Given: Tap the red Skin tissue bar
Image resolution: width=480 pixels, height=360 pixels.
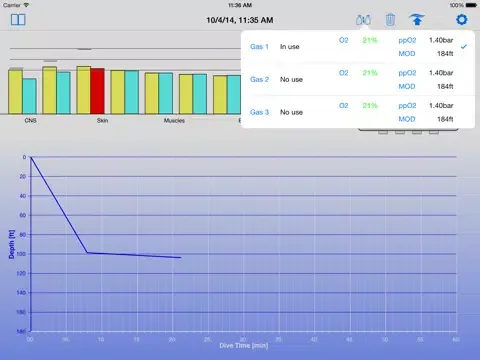Looking at the screenshot, I should tap(97, 91).
